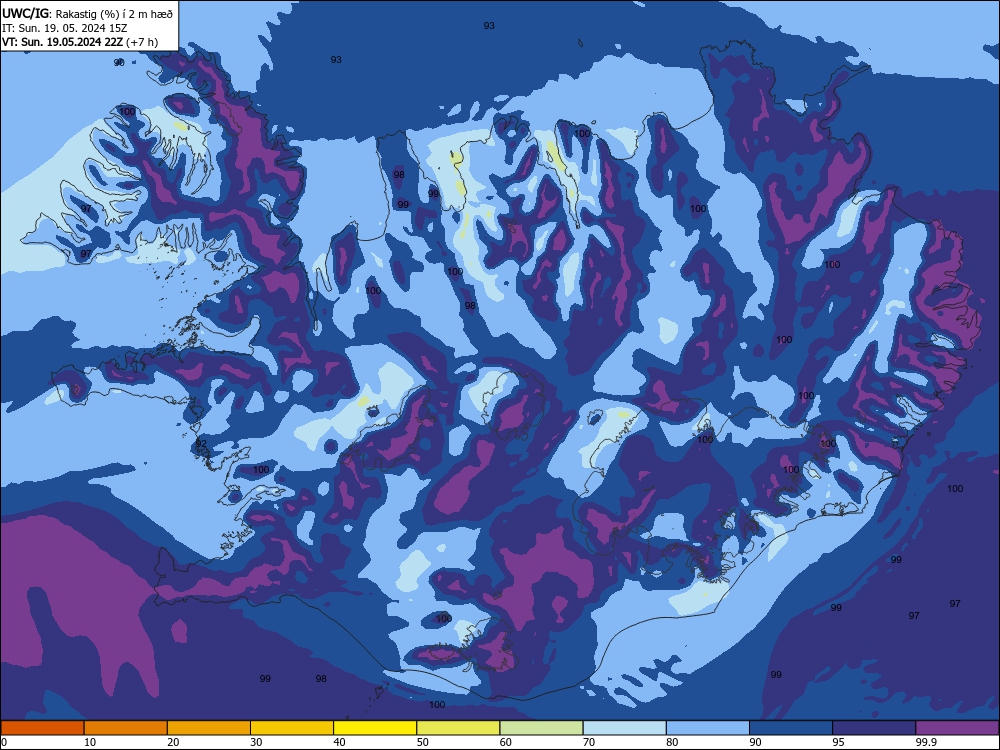Image resolution: width=1000 pixels, height=750 pixels.
Task: Click the '10' legend scale label
Action: point(90,742)
